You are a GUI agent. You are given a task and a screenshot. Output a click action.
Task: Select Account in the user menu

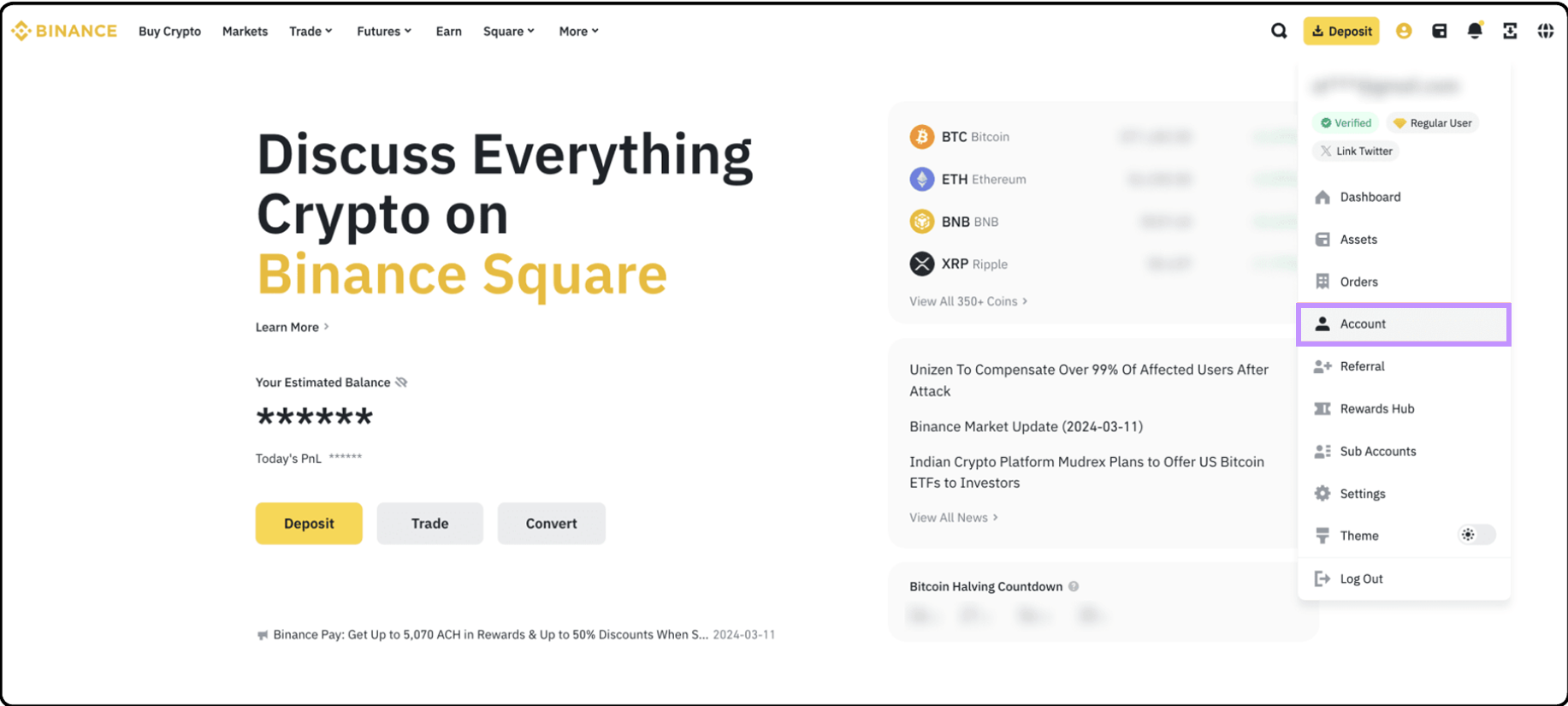coord(1404,324)
